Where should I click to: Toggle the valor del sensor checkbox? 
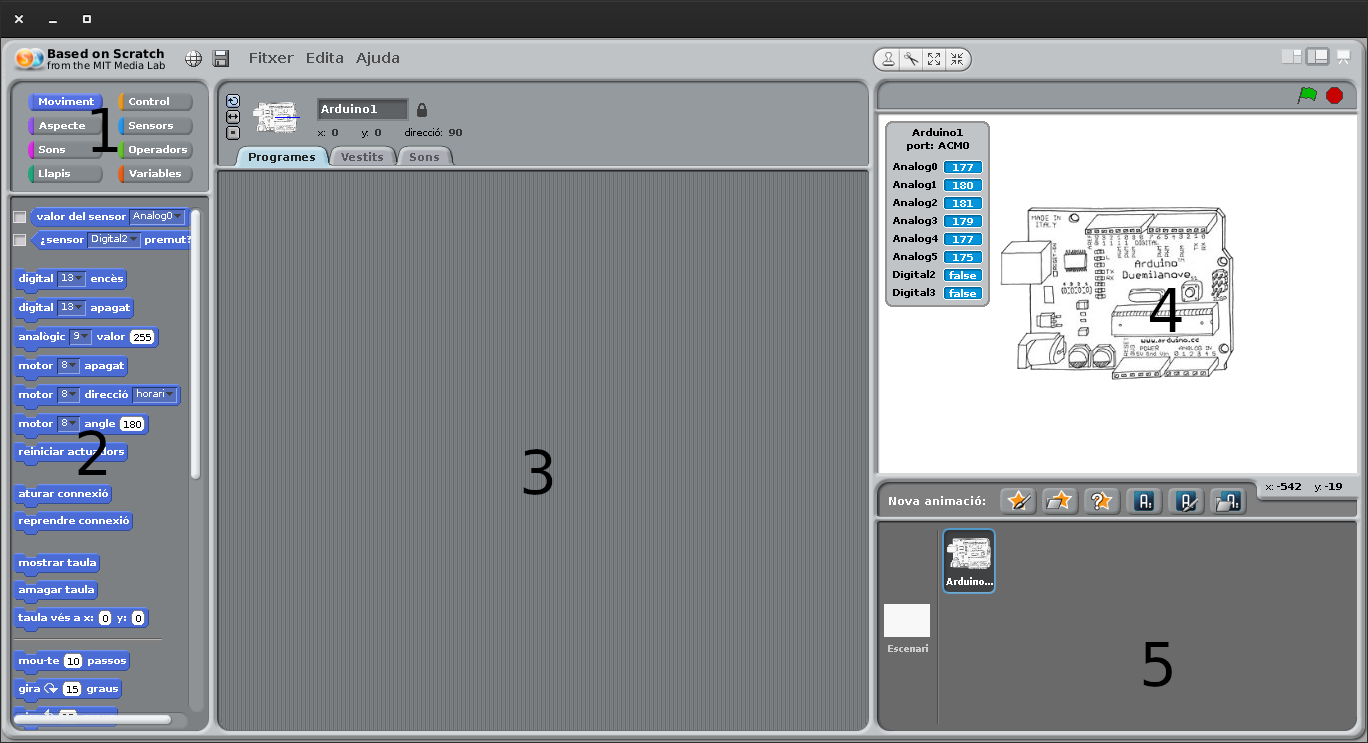point(20,217)
